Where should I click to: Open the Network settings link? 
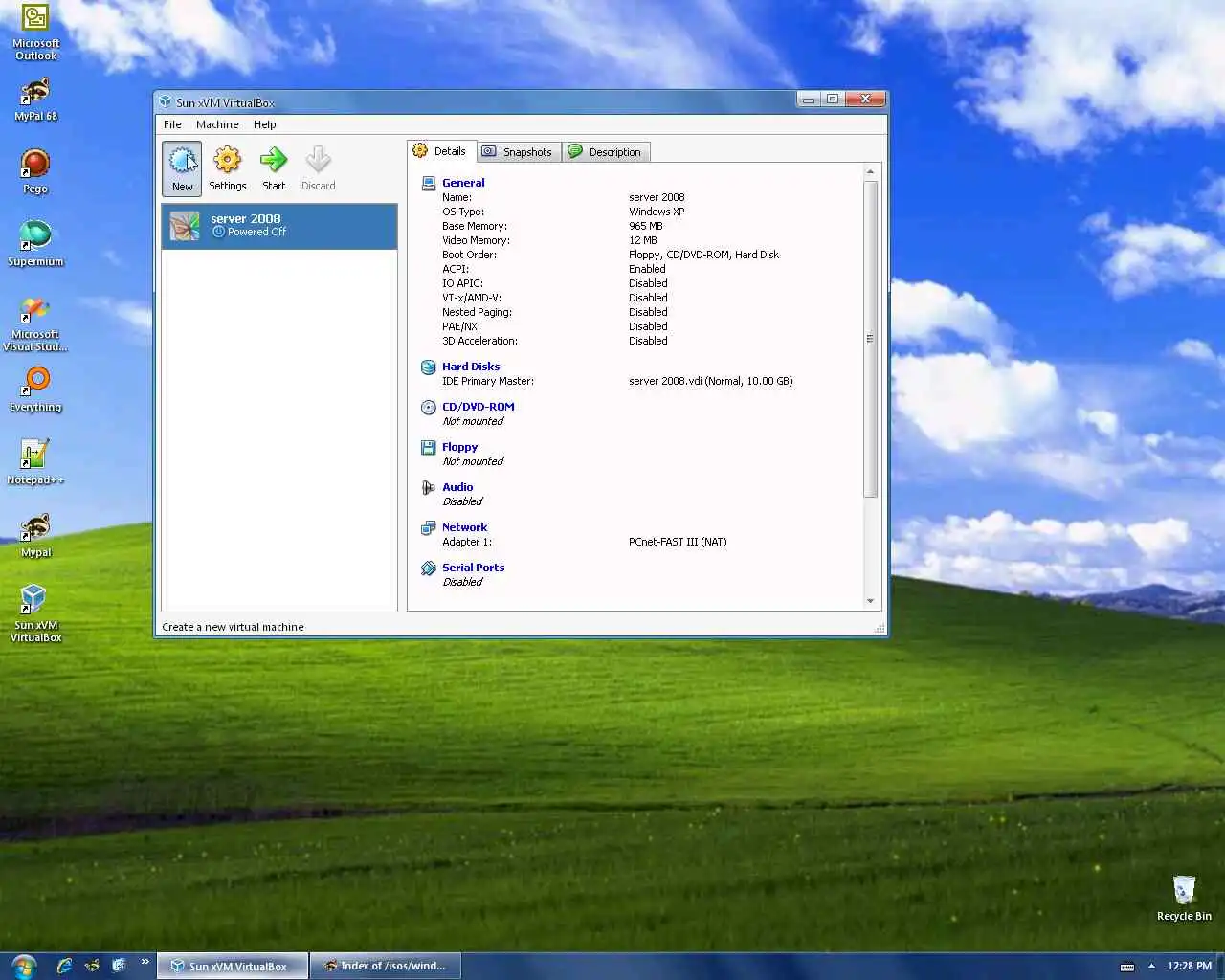[464, 527]
